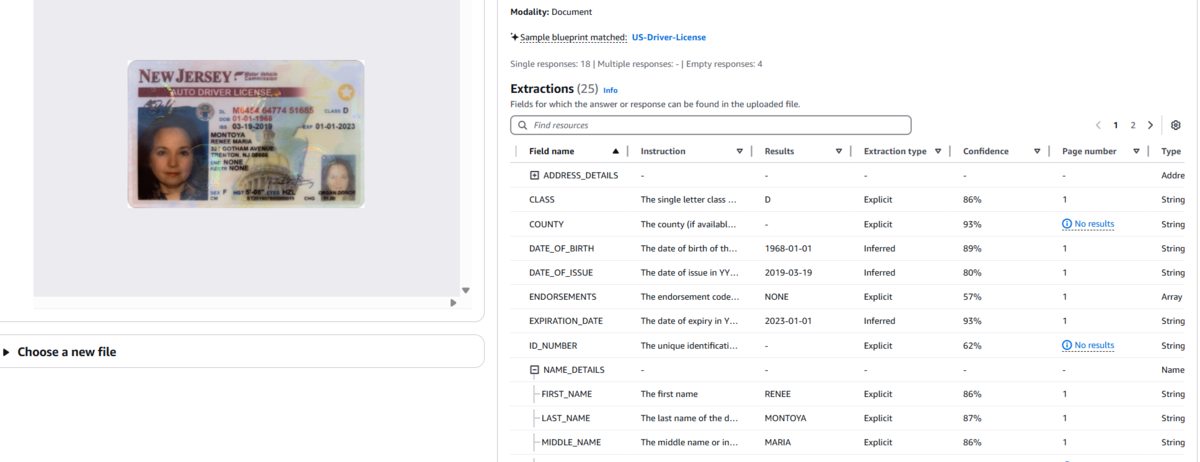Open Instruction column filter arrow
This screenshot has height=462, width=1200.
(740, 151)
